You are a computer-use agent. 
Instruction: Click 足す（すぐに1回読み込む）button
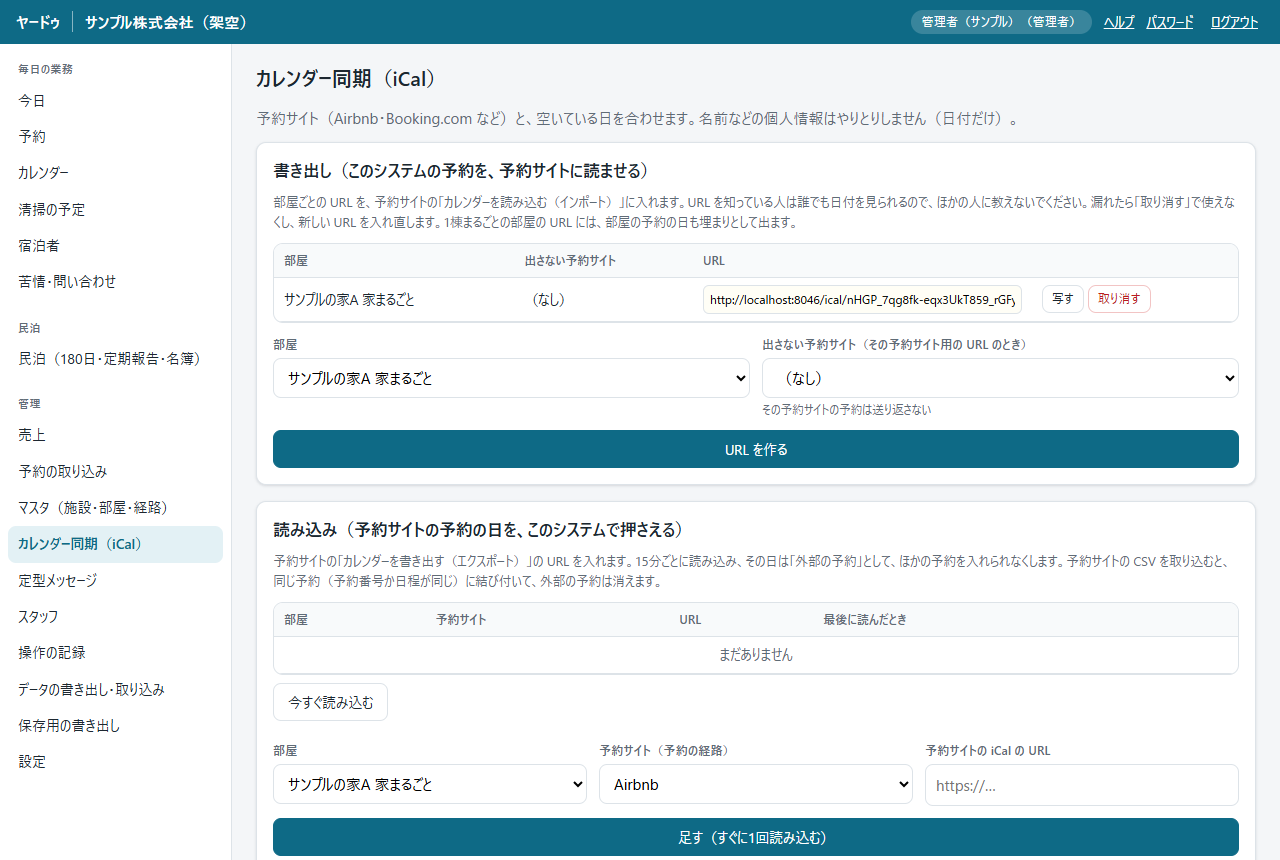coord(756,837)
